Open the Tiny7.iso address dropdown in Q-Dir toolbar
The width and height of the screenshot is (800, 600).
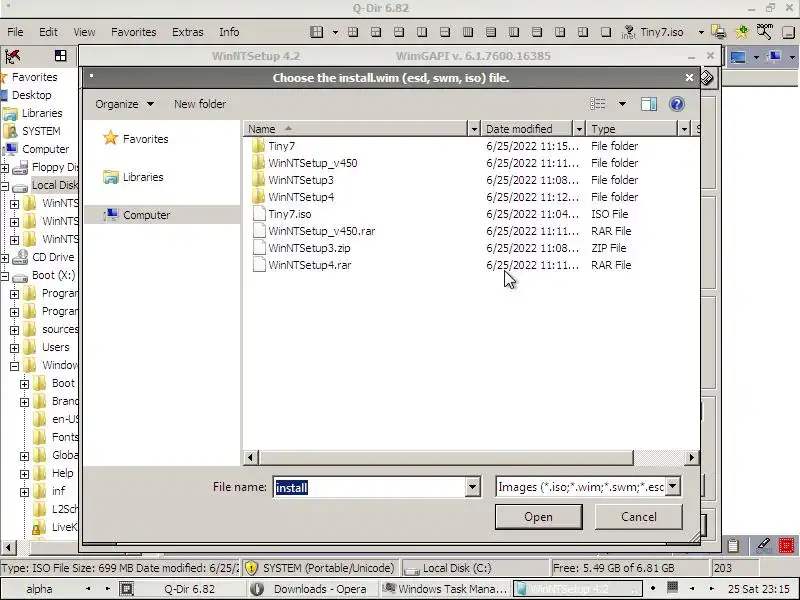coord(701,32)
